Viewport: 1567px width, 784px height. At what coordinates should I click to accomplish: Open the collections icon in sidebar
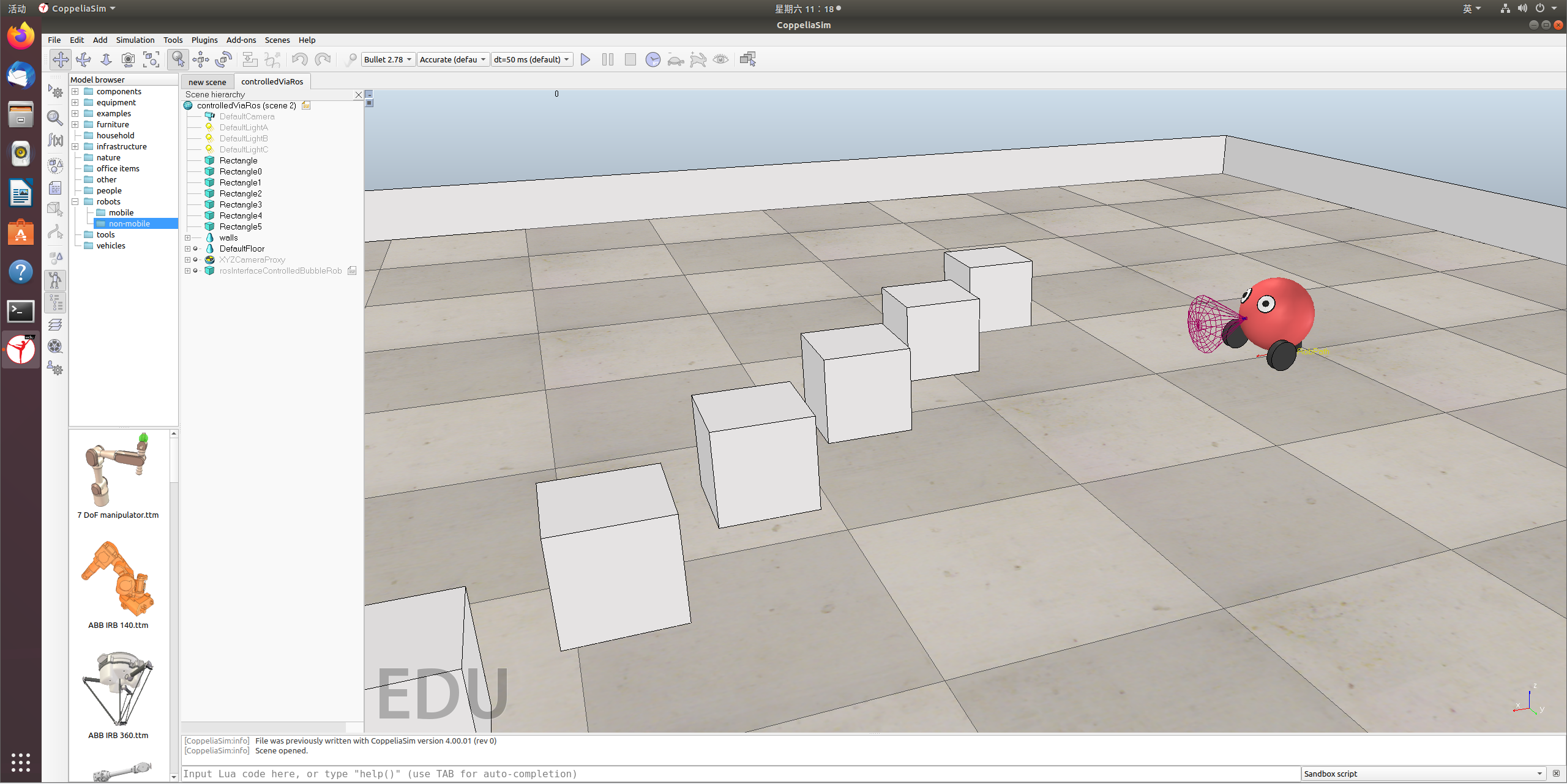tap(55, 165)
